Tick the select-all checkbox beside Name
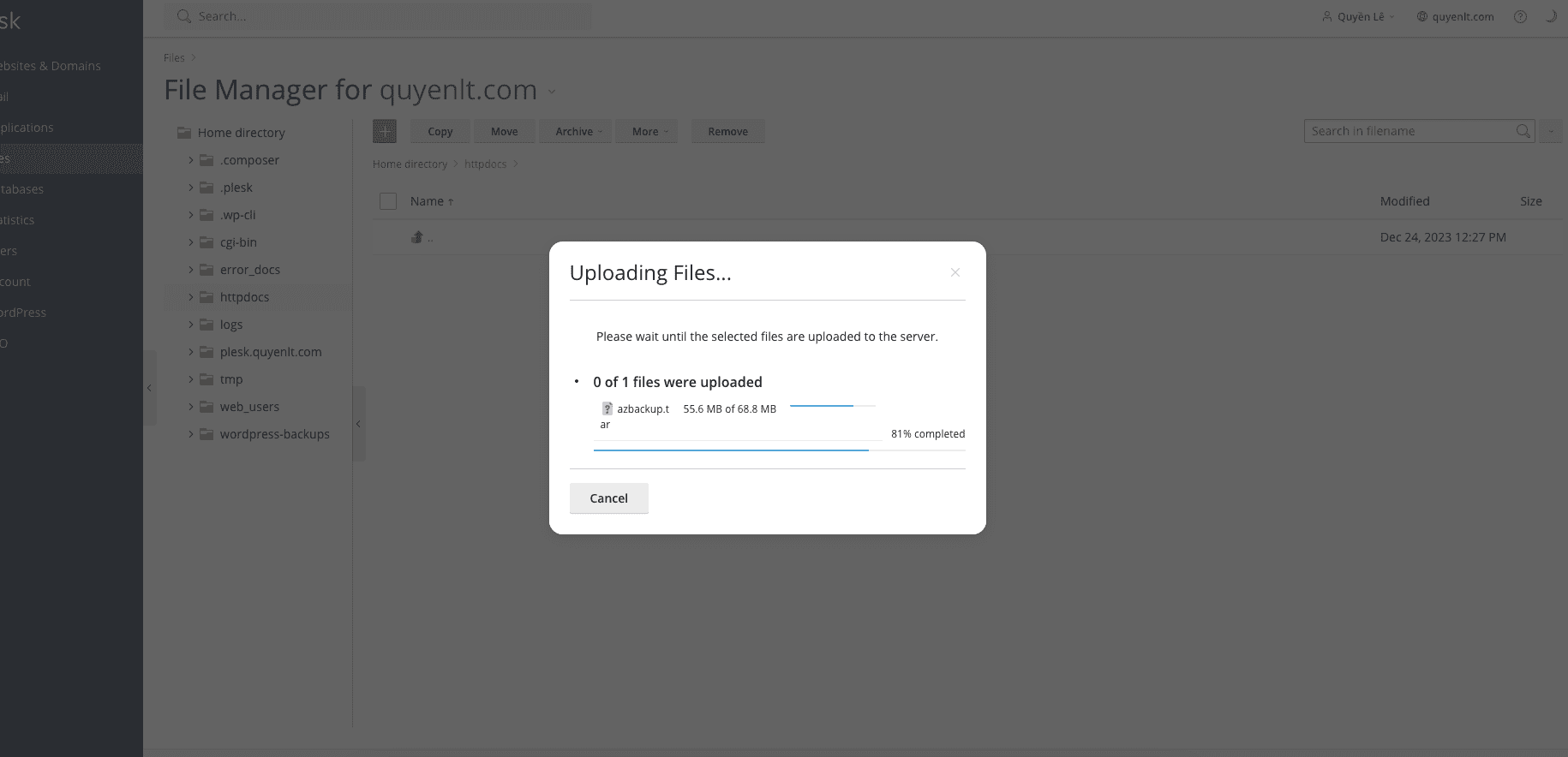Image resolution: width=1568 pixels, height=757 pixels. pyautogui.click(x=388, y=201)
